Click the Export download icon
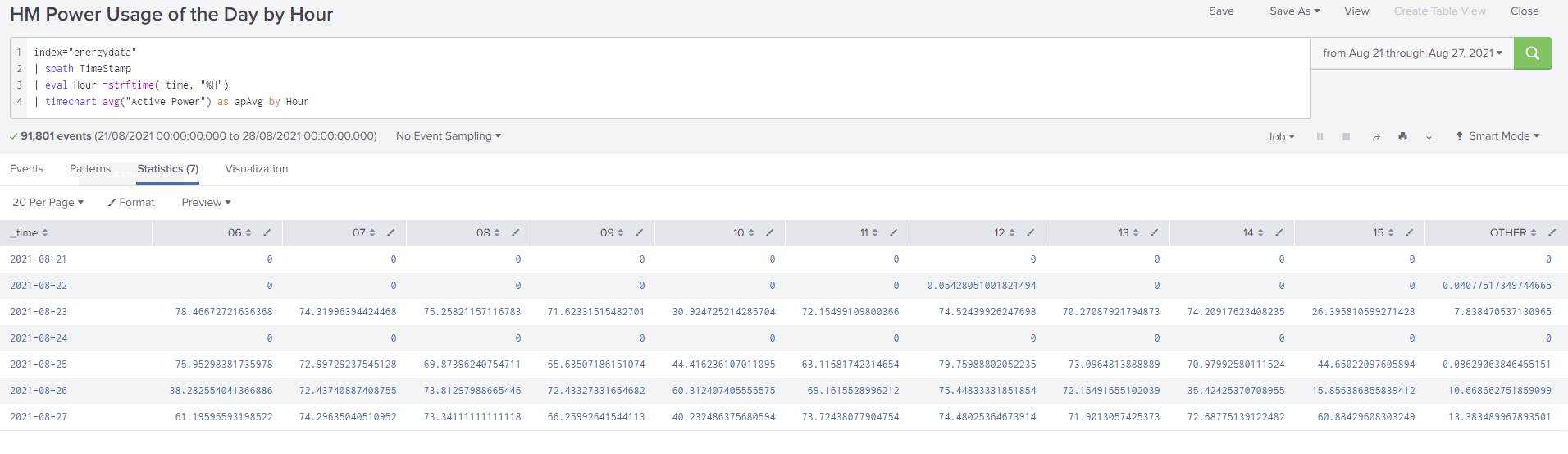The height and width of the screenshot is (454, 1568). (1429, 137)
